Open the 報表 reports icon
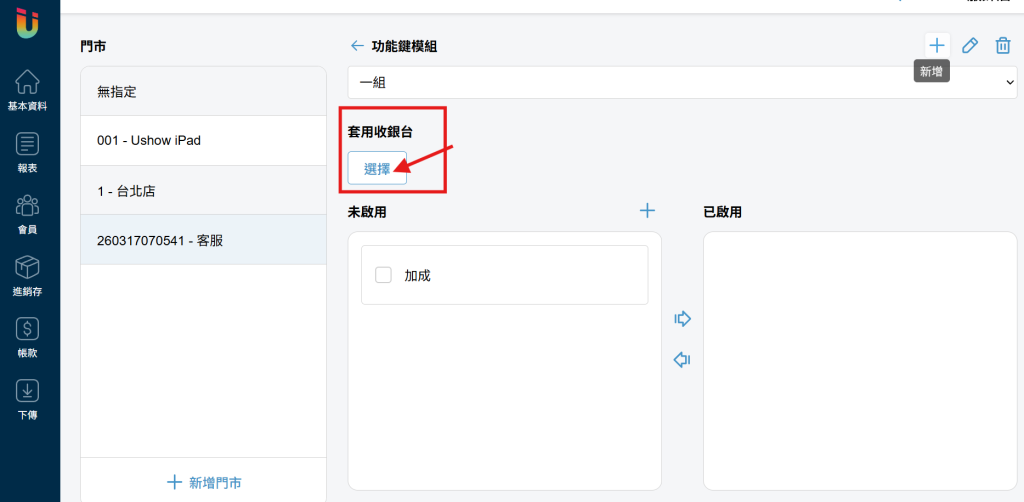Image resolution: width=1024 pixels, height=502 pixels. [x=27, y=144]
